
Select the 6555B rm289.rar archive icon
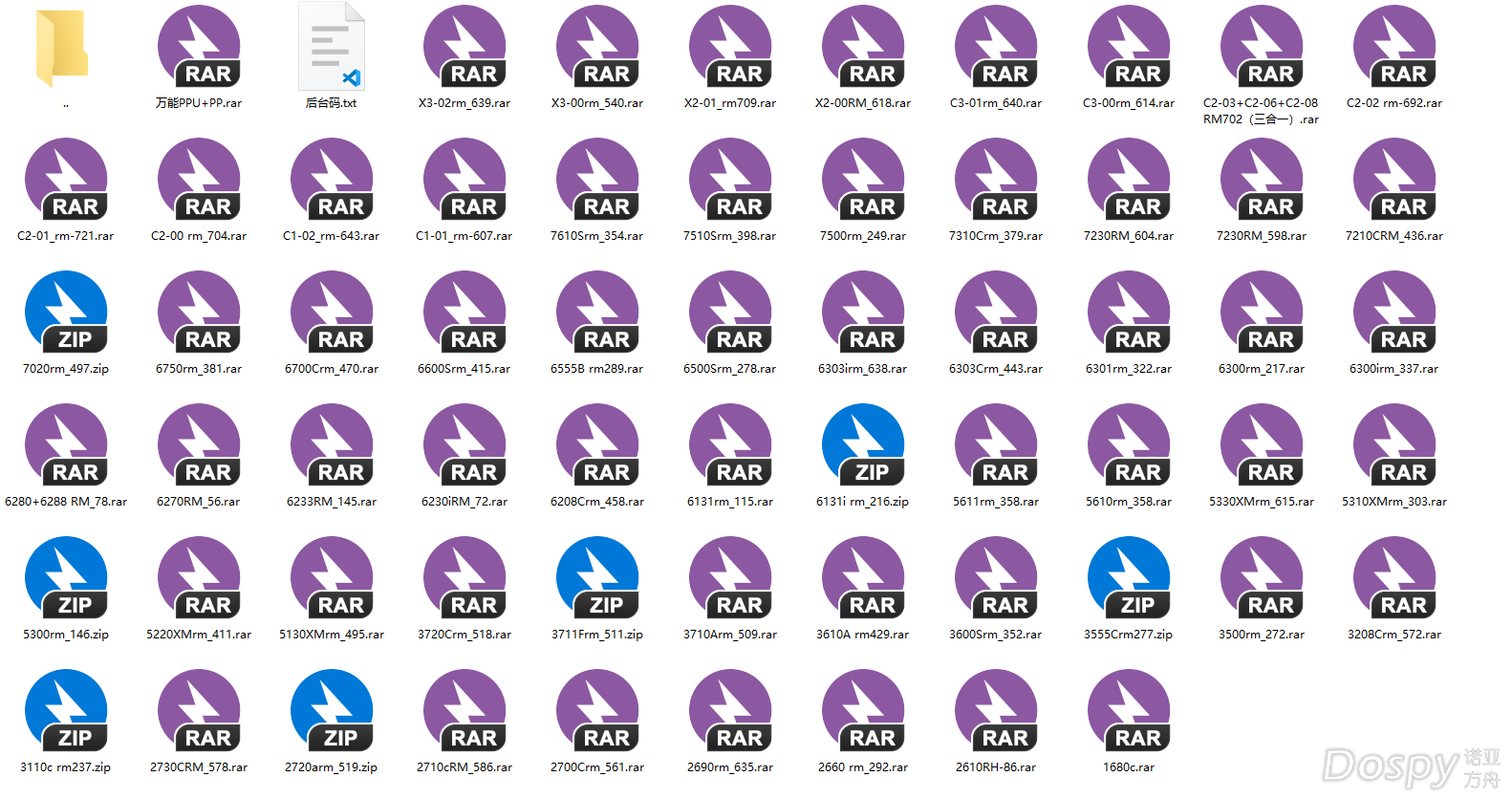(x=597, y=312)
